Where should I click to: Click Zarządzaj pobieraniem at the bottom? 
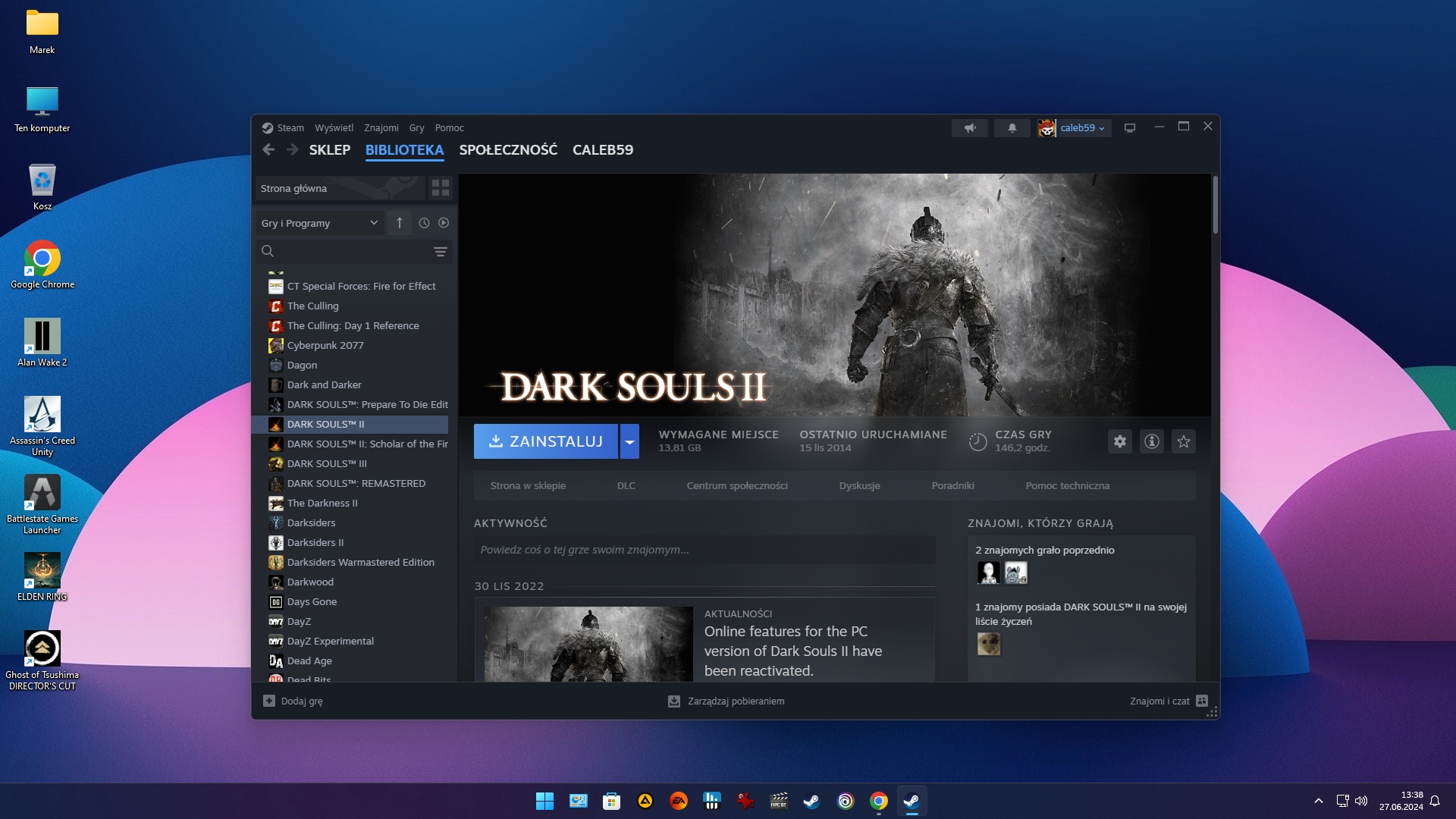[x=726, y=701]
